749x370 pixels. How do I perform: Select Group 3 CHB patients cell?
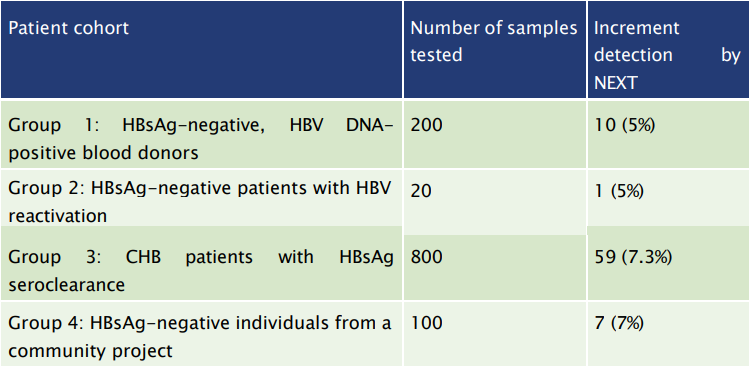point(201,263)
